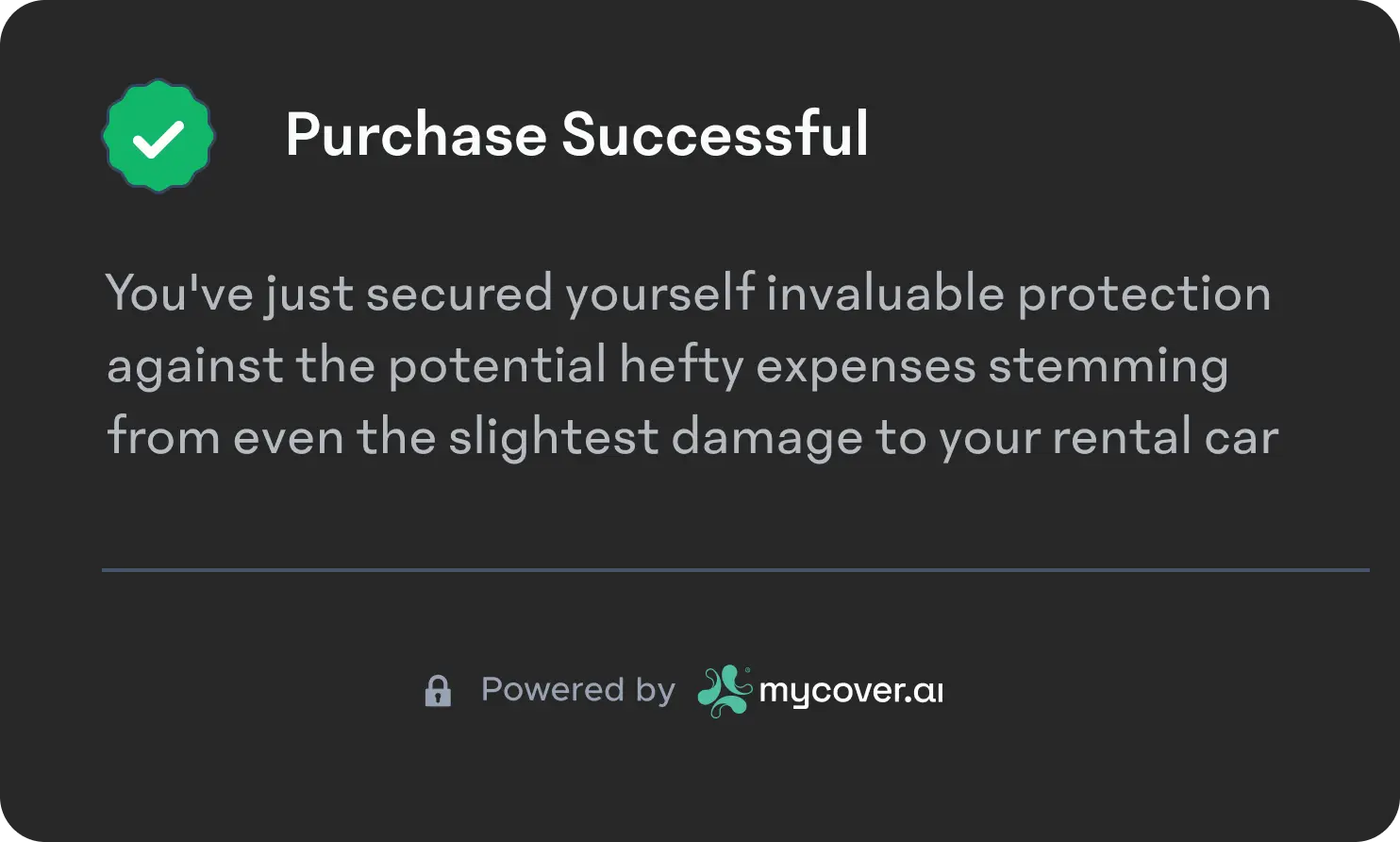Open the mycover.ai brand link
Screen dimensions: 1400x842
821,691
